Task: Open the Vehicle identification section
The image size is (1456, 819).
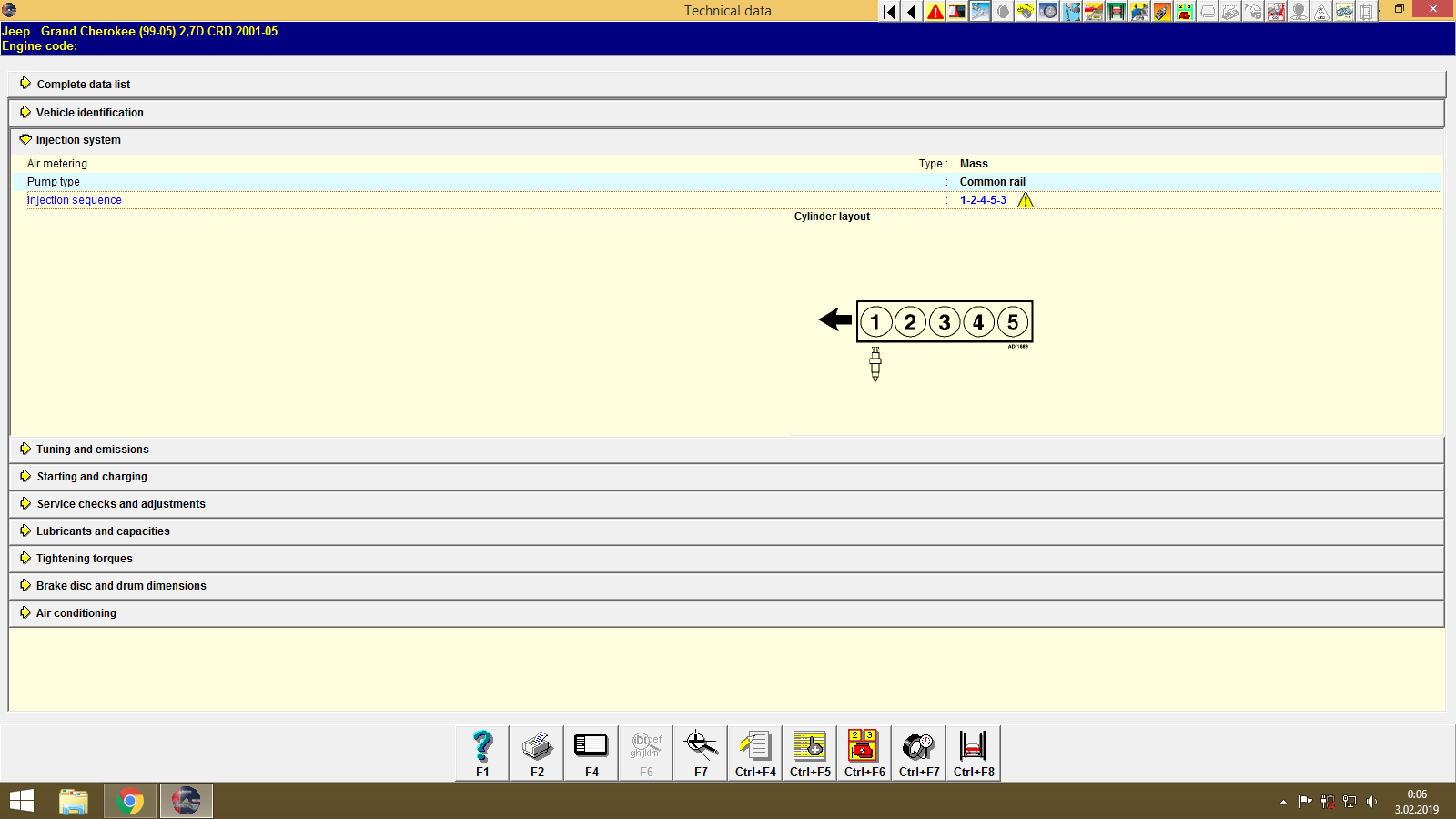Action: 89,112
